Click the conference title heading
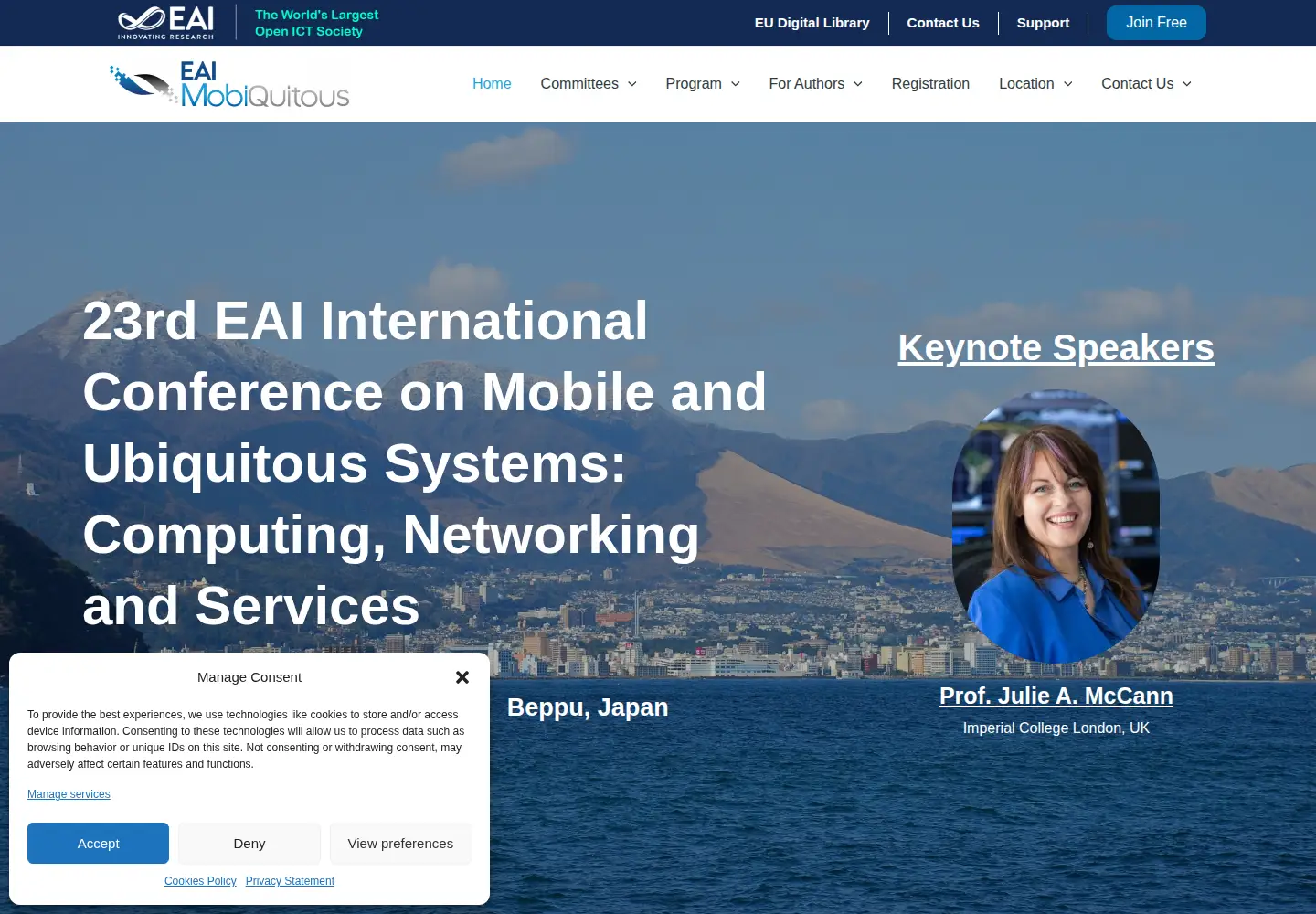 (425, 463)
